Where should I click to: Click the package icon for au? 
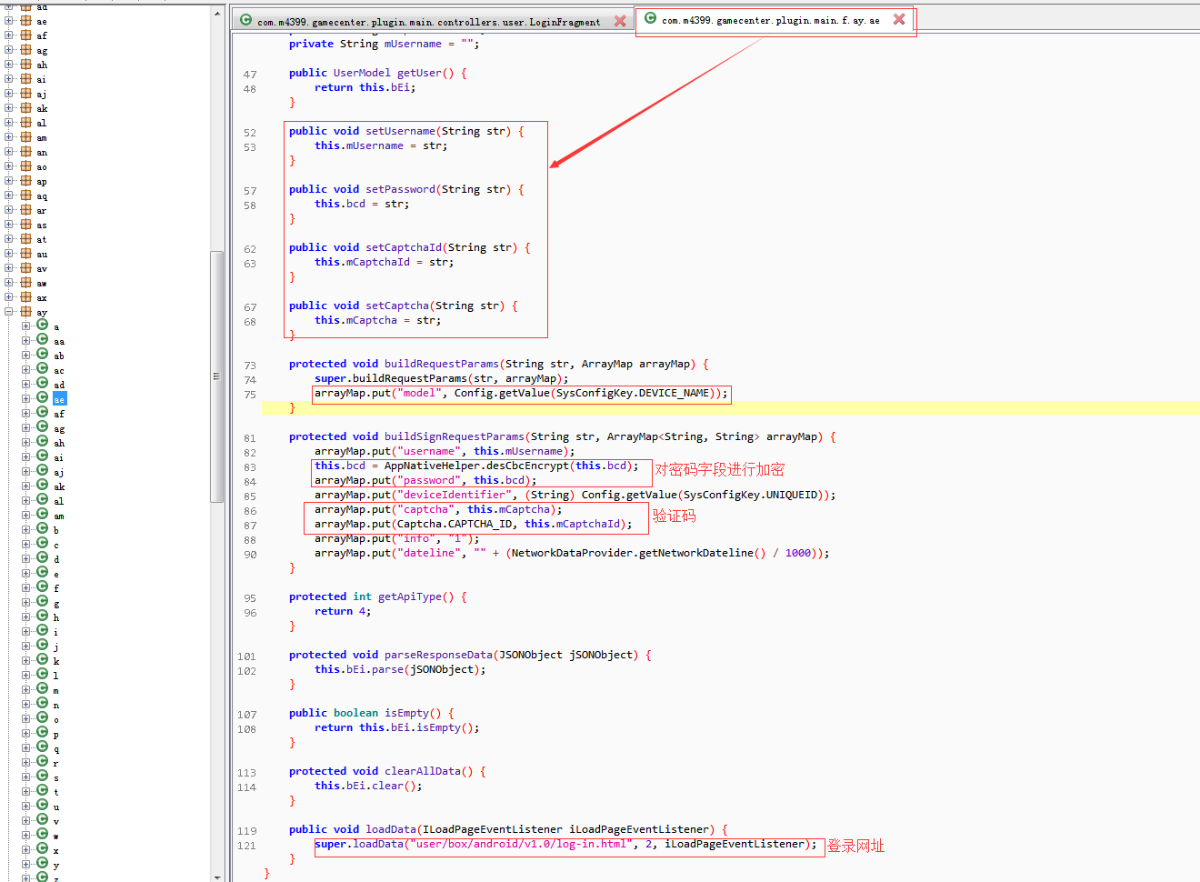pos(26,254)
